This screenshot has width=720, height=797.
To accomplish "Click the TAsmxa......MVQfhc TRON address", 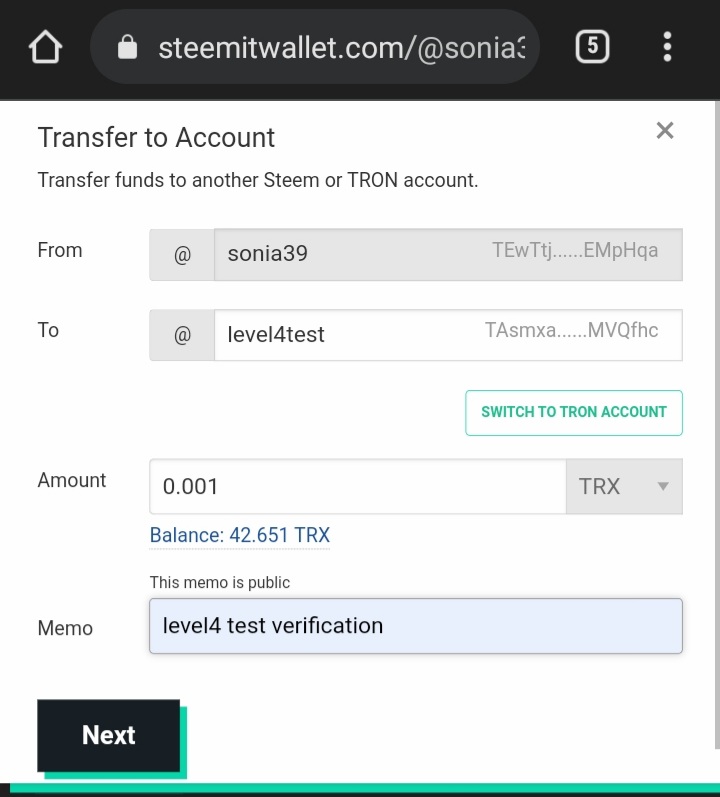I will pyautogui.click(x=572, y=330).
